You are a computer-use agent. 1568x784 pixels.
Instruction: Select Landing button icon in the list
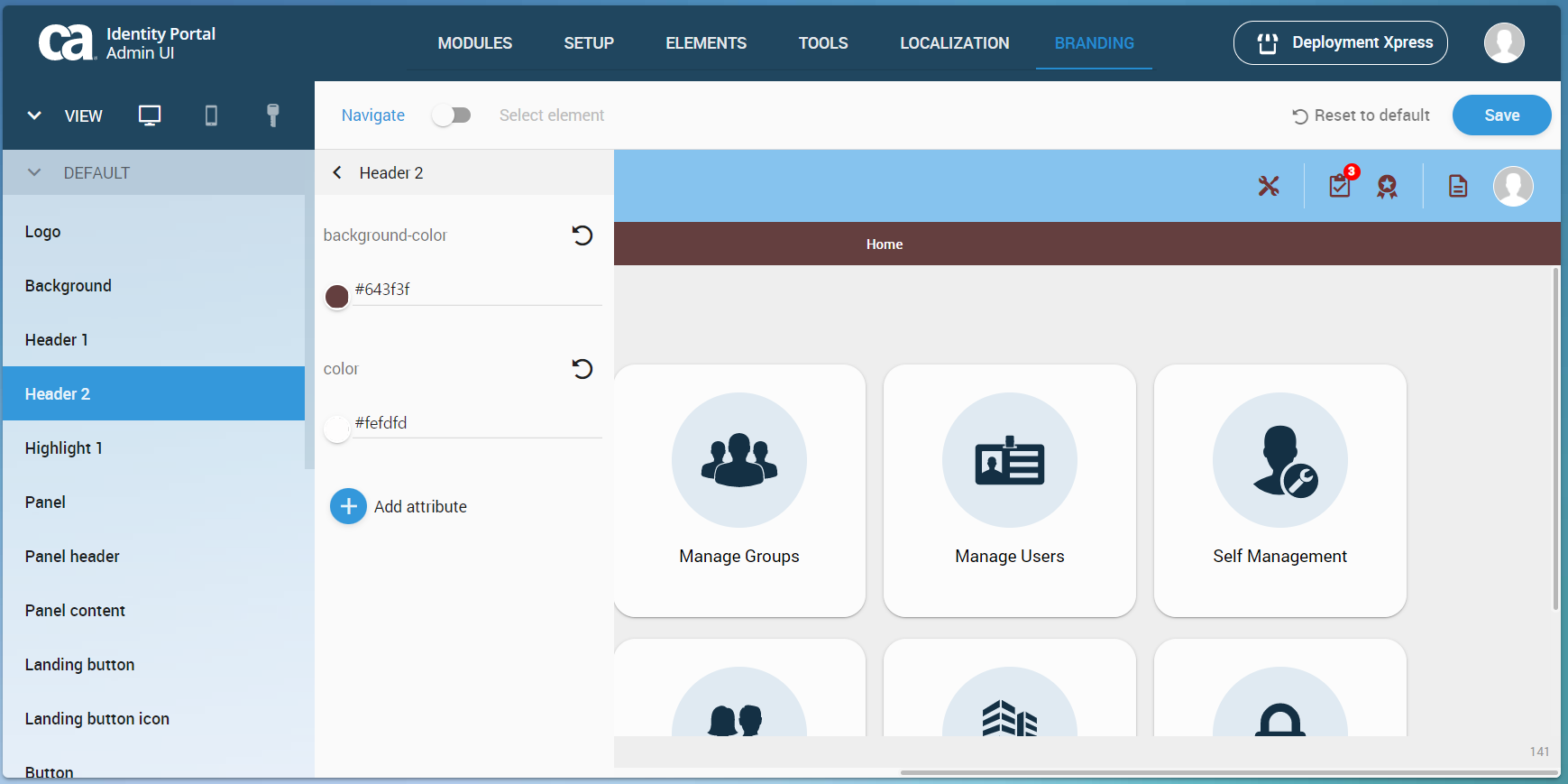click(154, 719)
